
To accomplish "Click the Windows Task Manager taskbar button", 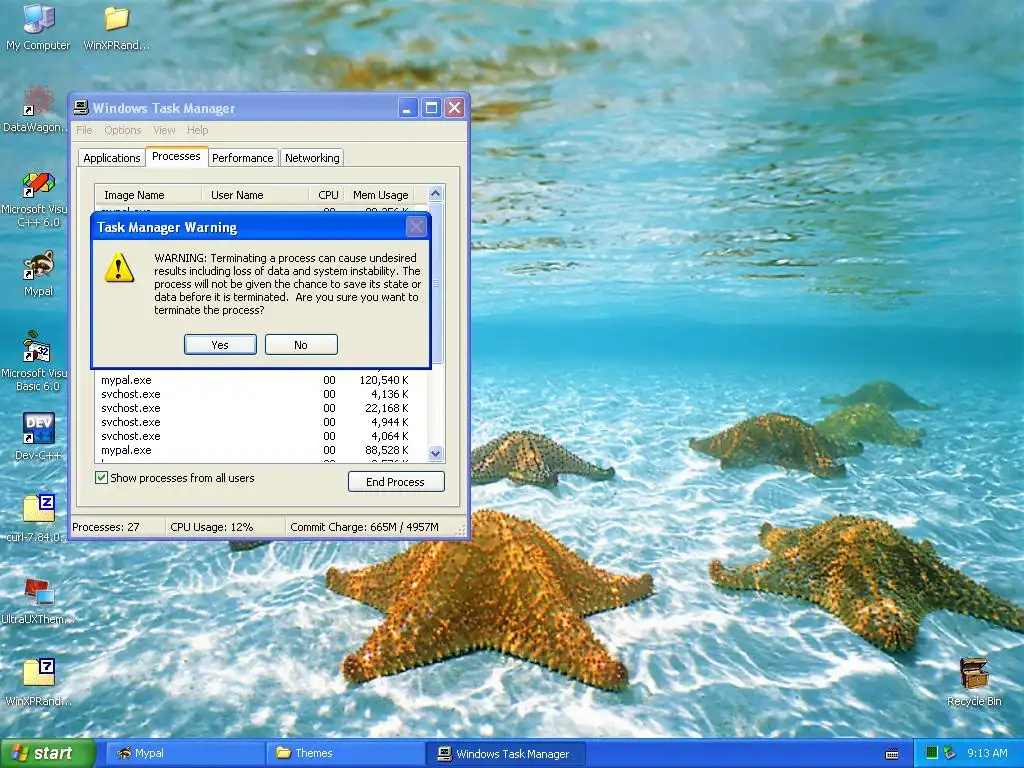I will point(505,754).
